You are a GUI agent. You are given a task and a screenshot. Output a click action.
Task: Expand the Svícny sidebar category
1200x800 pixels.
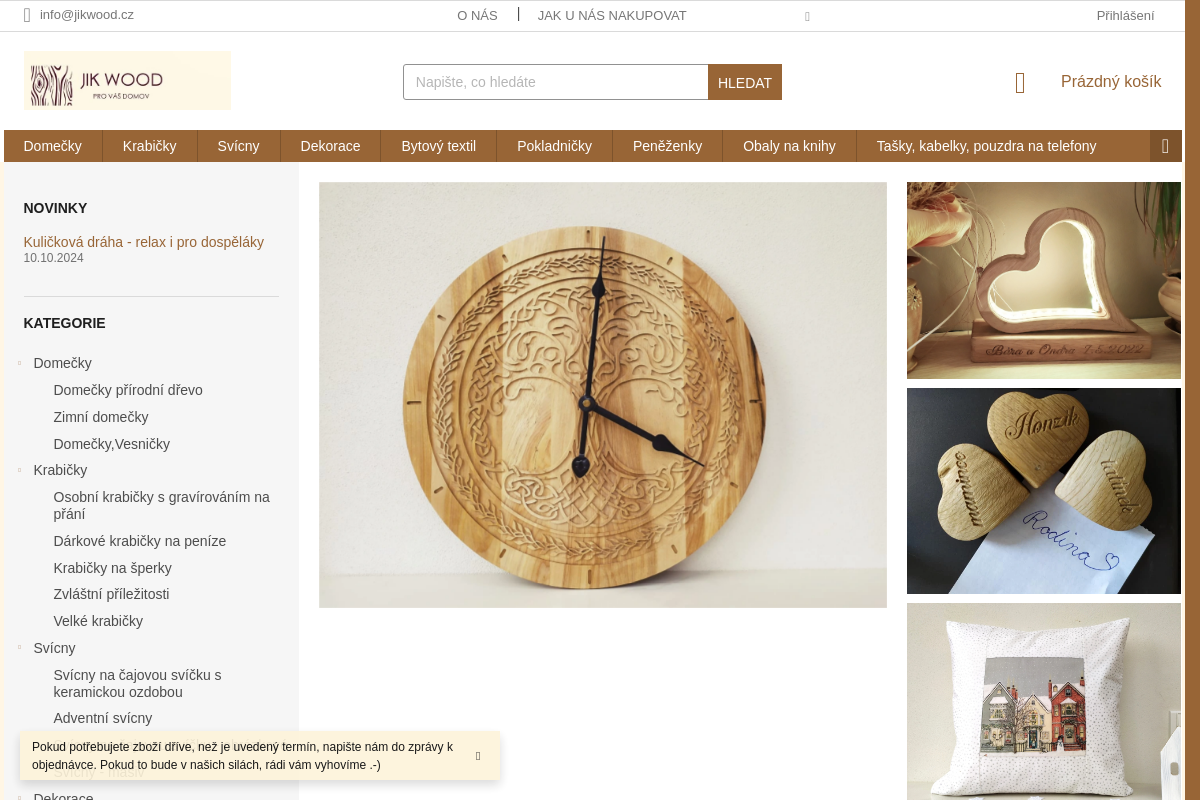20,648
